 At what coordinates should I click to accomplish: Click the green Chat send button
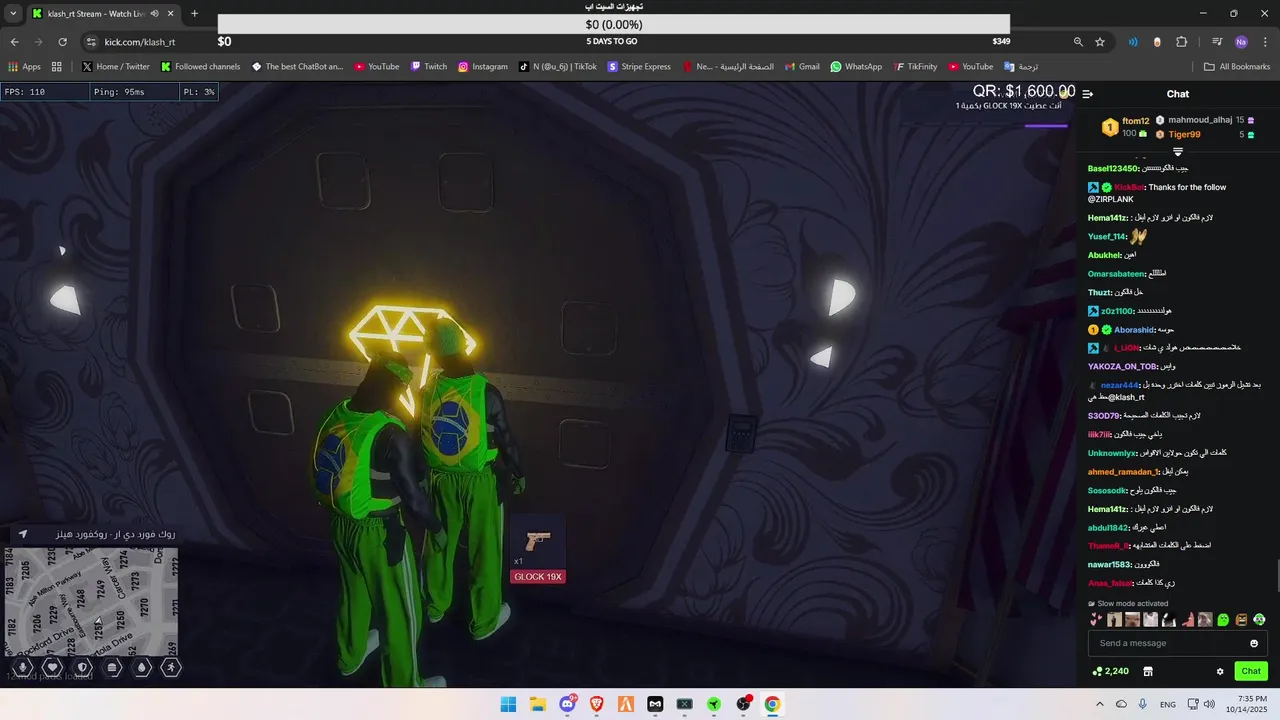(x=1251, y=671)
